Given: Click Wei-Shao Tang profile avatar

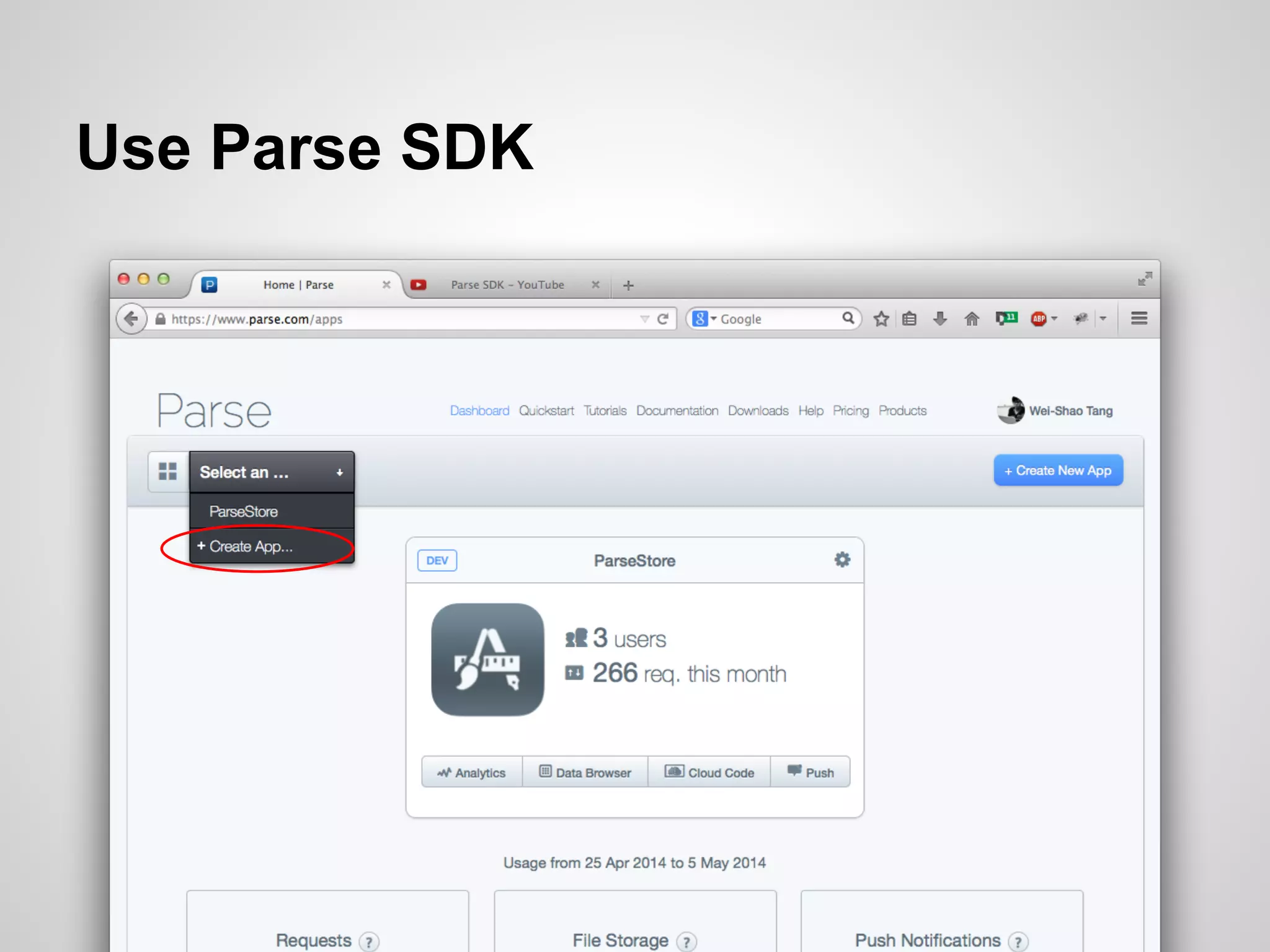Looking at the screenshot, I should pos(1010,410).
